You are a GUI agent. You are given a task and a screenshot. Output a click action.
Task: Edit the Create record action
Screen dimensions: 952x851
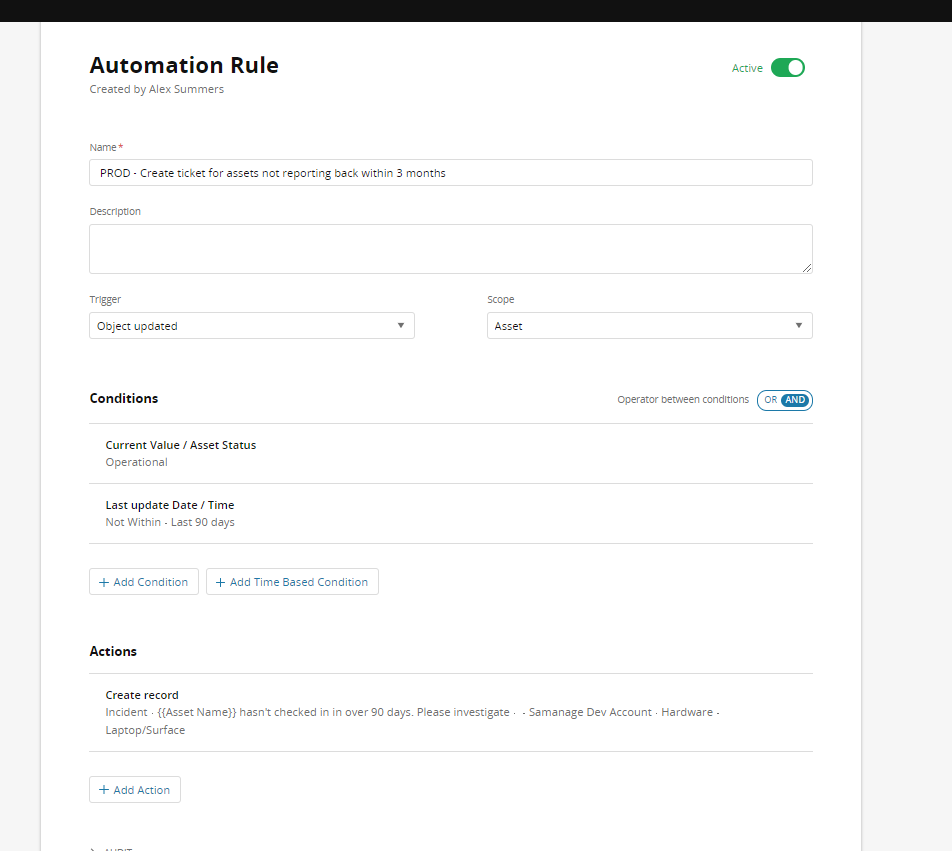pos(142,695)
